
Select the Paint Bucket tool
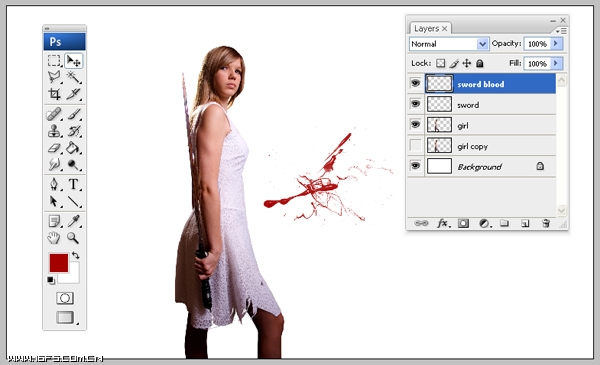point(73,148)
